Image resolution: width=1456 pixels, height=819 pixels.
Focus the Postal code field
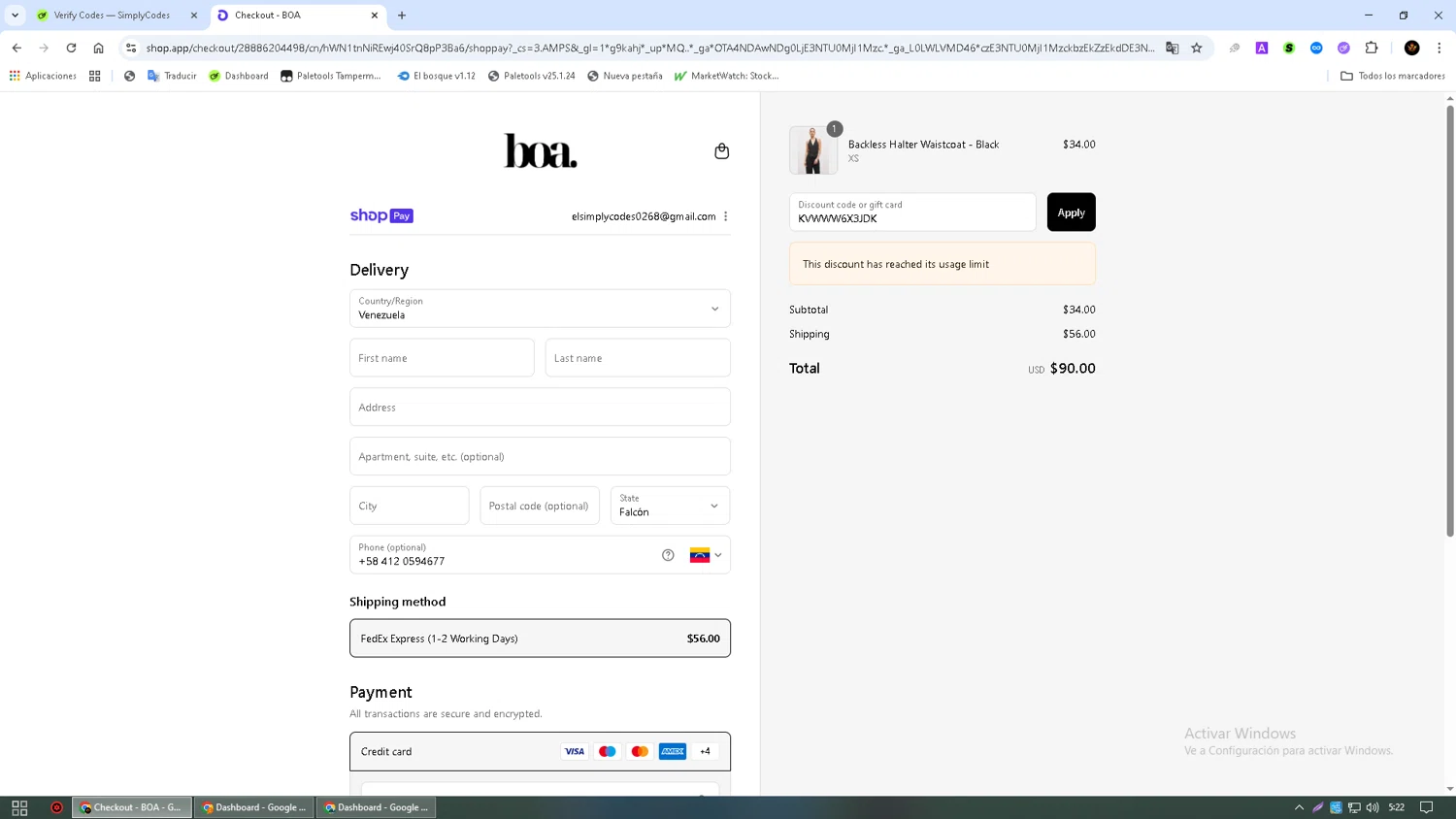click(x=540, y=506)
